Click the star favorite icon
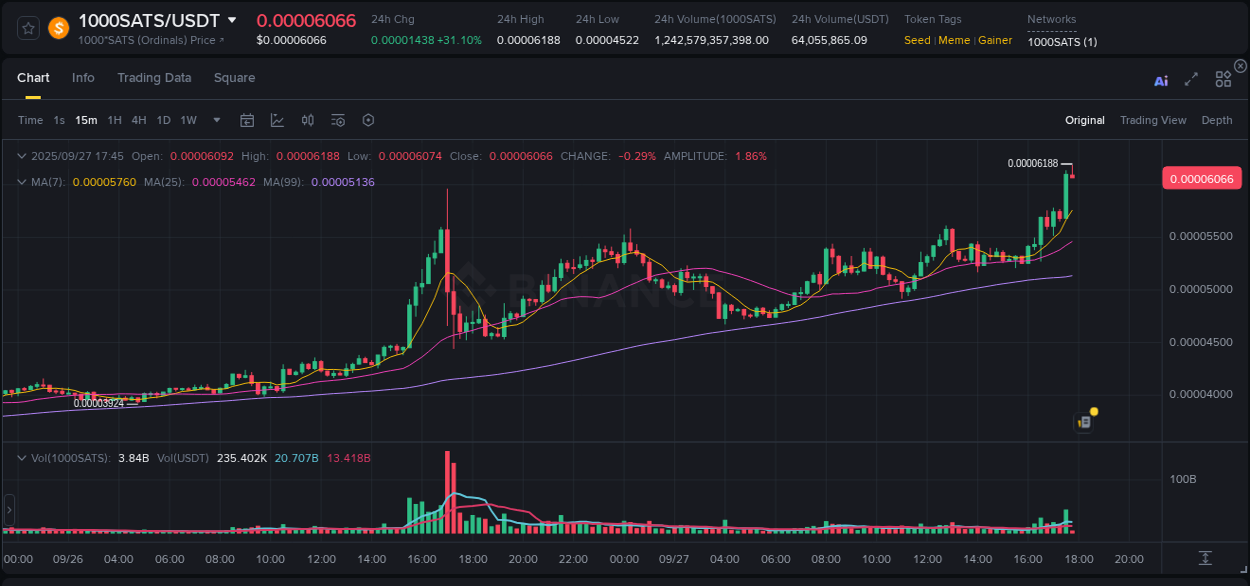1250x586 pixels. (x=27, y=27)
